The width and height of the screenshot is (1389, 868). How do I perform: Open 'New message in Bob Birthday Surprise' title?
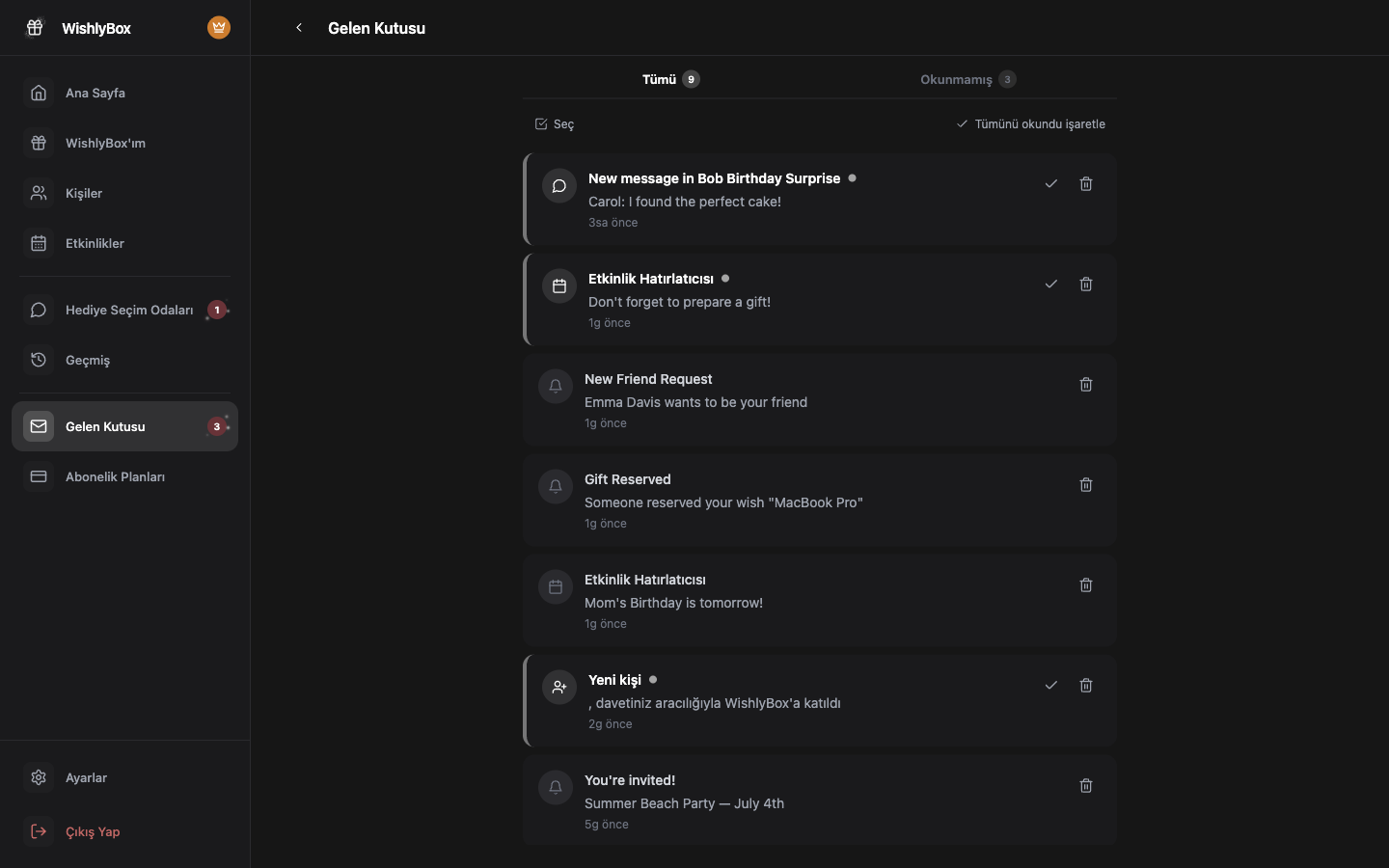tap(714, 178)
